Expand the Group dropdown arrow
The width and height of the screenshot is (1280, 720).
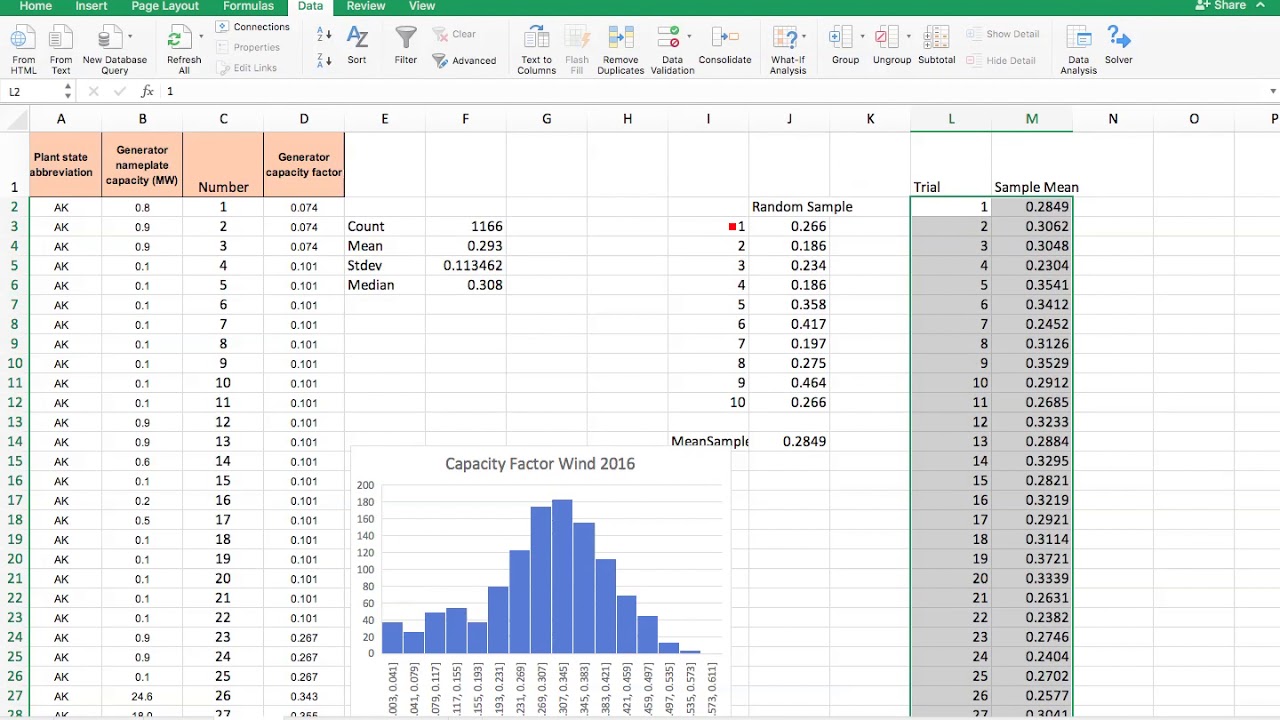(862, 37)
